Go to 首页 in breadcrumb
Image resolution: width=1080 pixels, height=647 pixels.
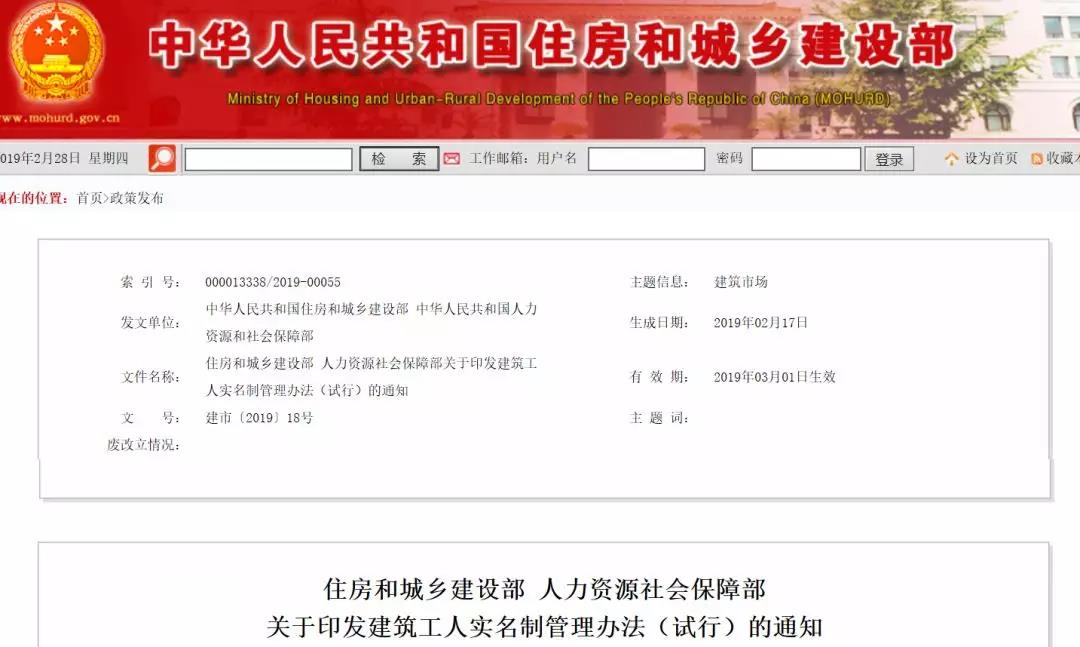[90, 198]
